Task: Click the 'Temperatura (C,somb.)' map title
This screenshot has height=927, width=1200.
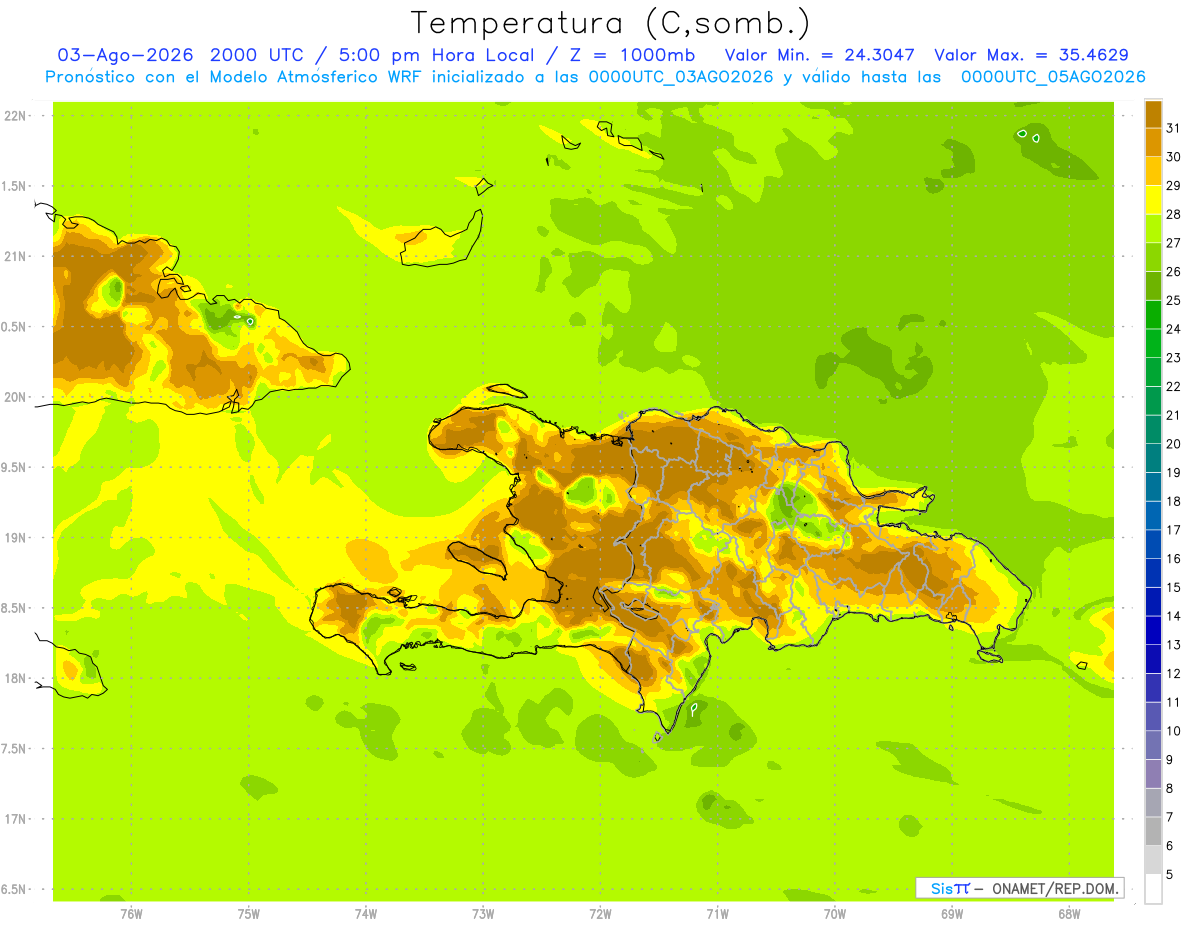Action: pos(610,24)
